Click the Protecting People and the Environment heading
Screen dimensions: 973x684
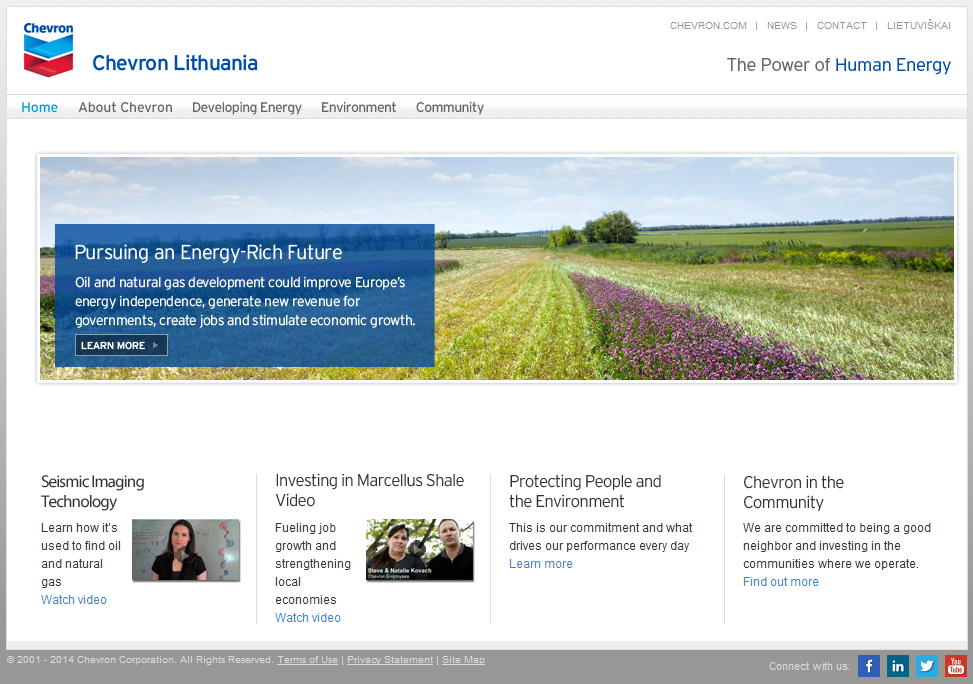pyautogui.click(x=585, y=491)
